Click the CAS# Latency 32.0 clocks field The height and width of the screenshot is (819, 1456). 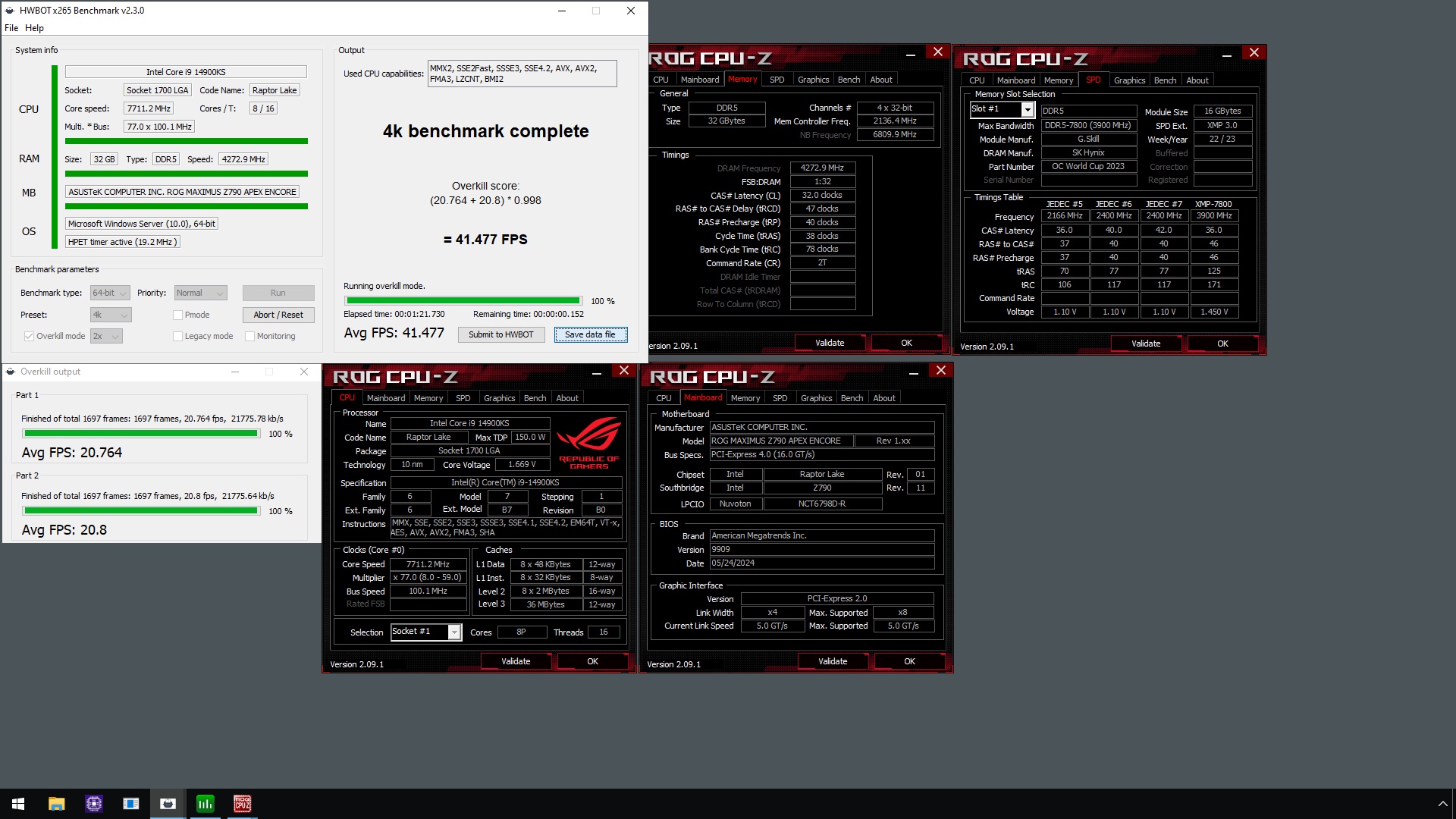[823, 195]
